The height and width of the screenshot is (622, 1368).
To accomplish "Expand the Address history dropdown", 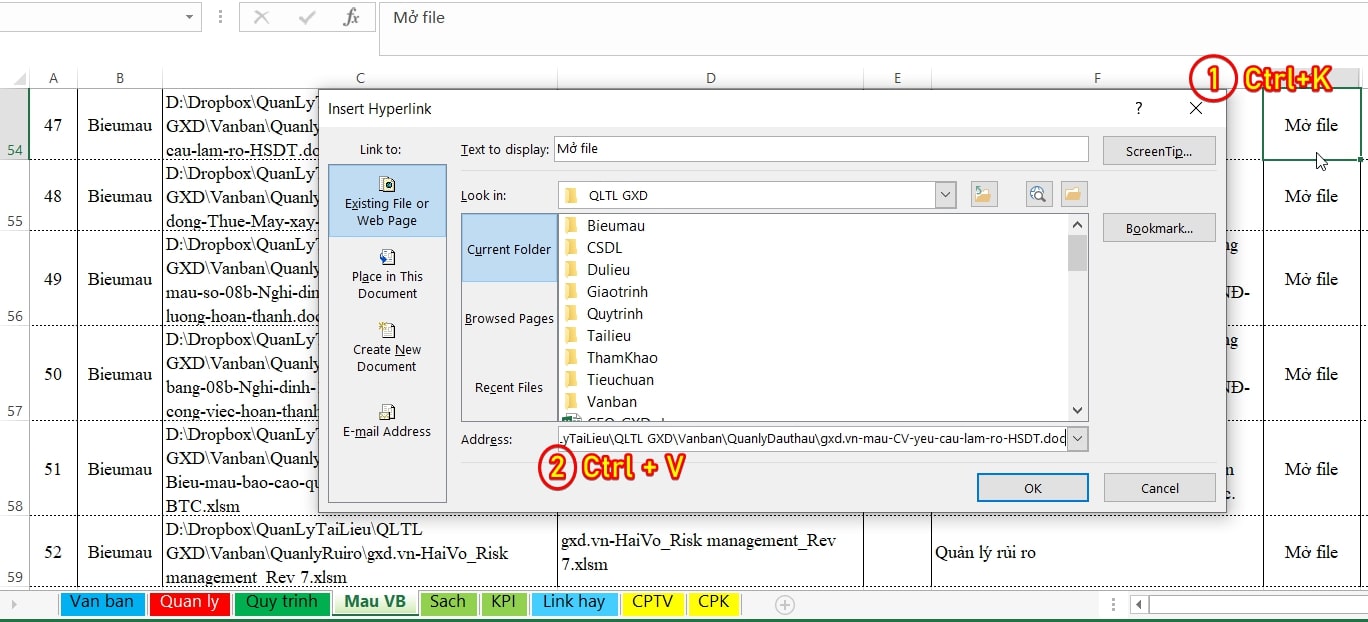I will click(1077, 439).
